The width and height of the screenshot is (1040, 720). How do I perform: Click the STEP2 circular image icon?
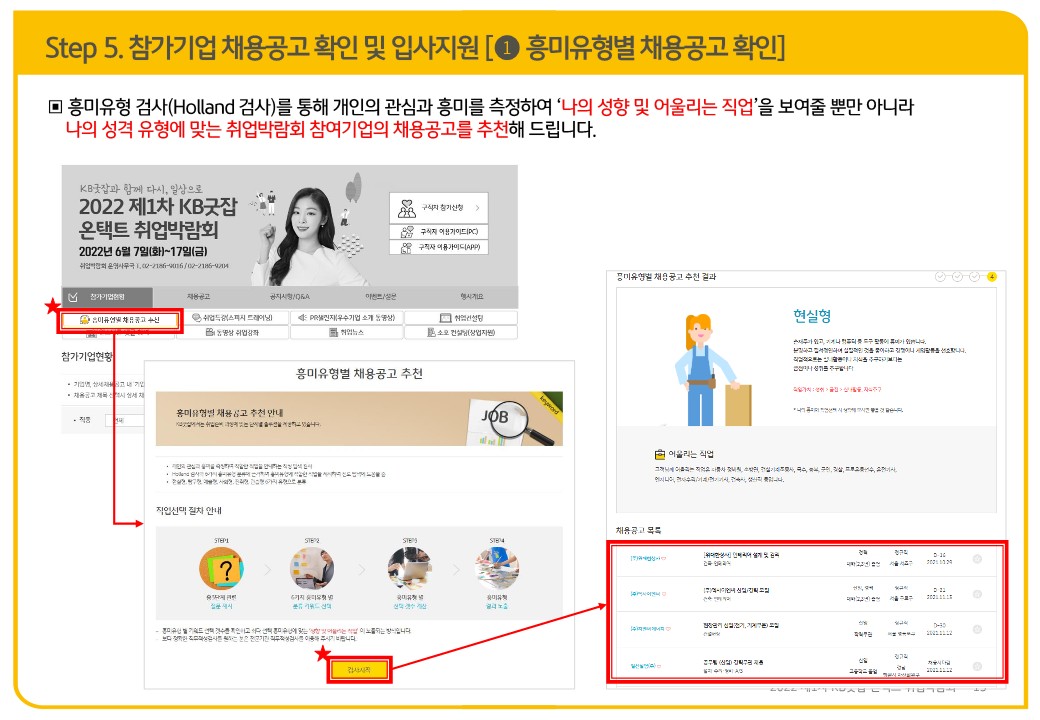pyautogui.click(x=312, y=570)
